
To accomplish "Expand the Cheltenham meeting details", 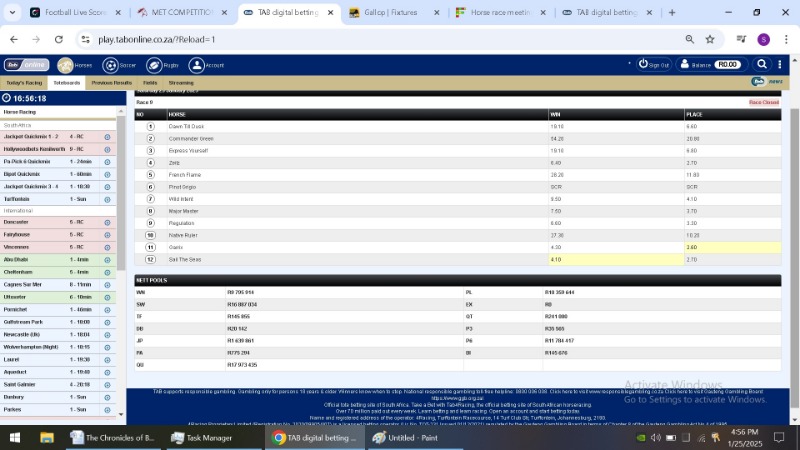I will [x=107, y=272].
